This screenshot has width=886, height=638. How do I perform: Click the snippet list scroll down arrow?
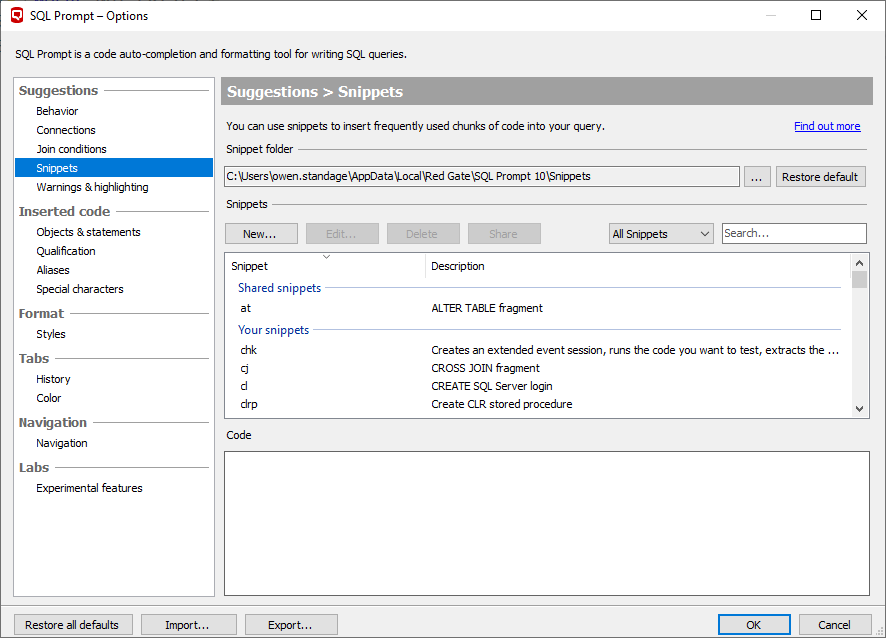point(859,409)
